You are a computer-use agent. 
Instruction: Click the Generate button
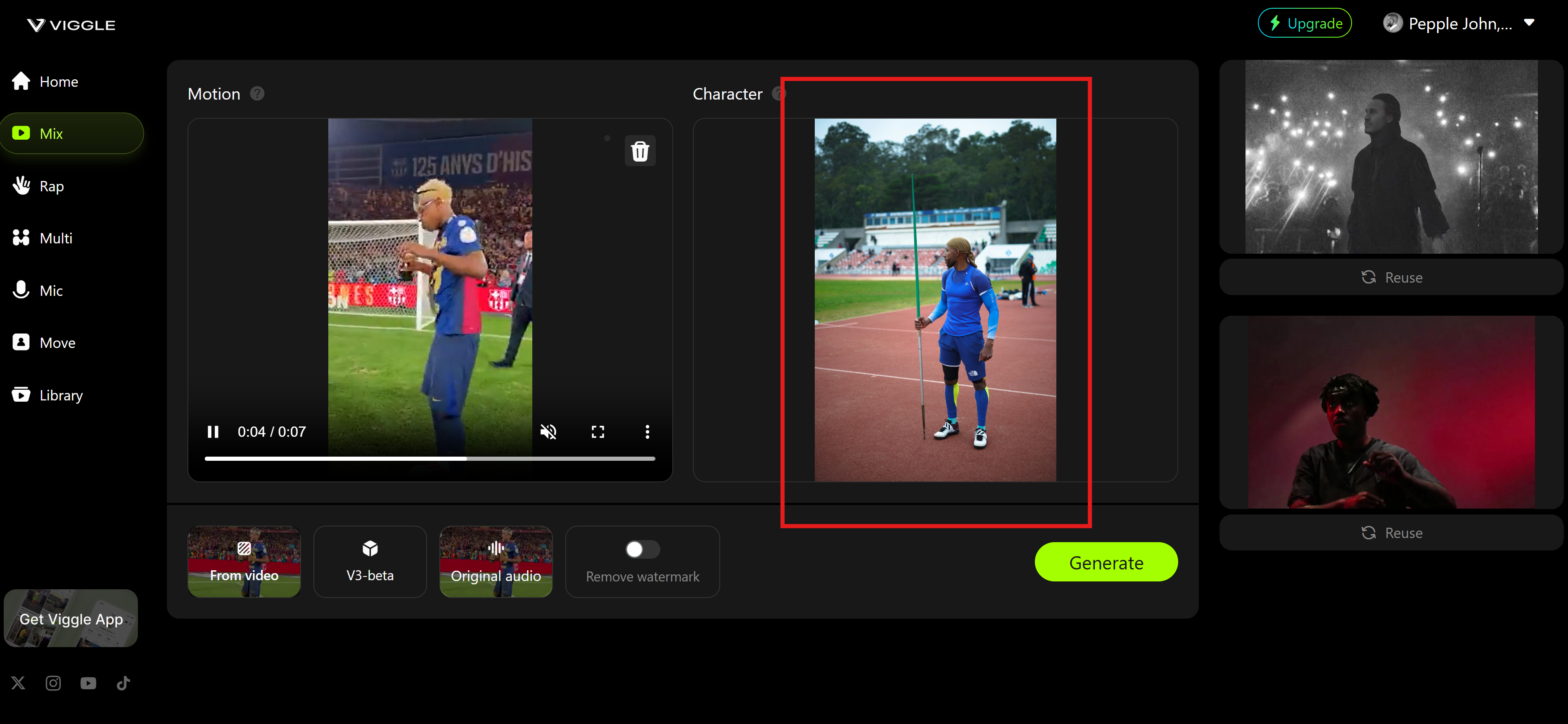1106,562
